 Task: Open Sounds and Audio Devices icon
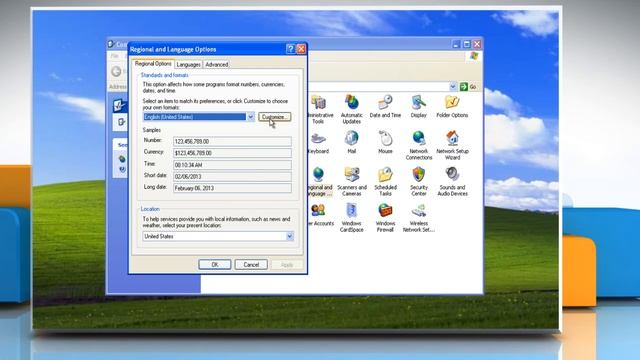[x=452, y=175]
